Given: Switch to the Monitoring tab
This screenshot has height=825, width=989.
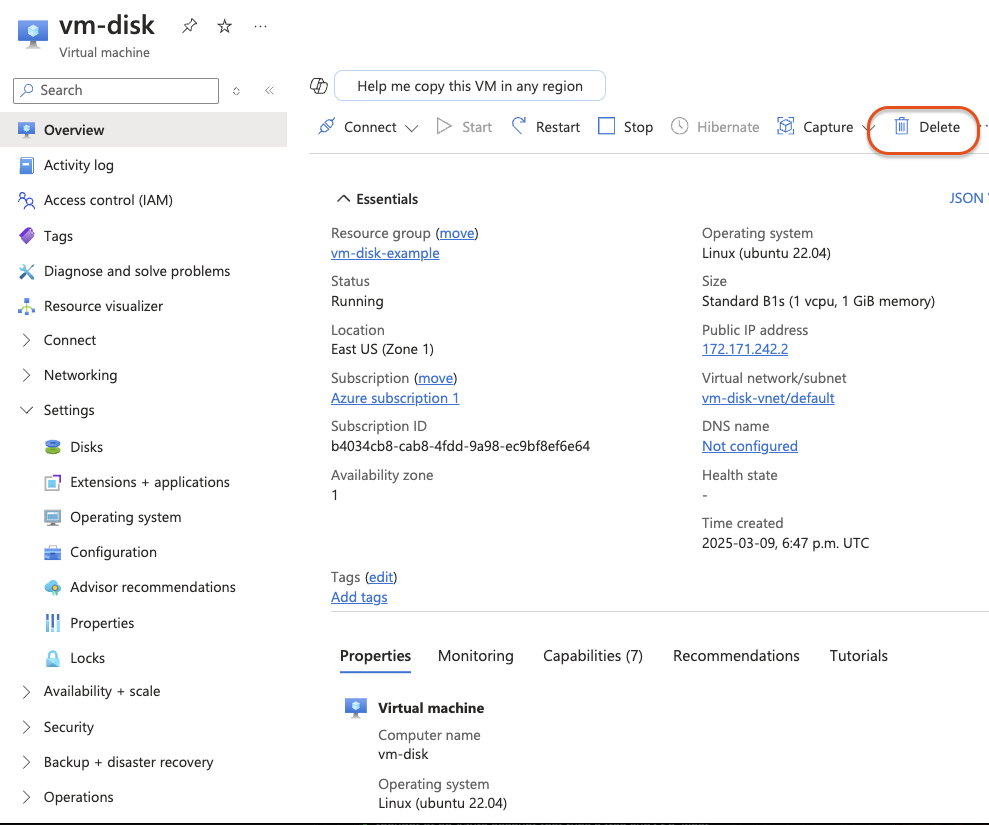Looking at the screenshot, I should tap(476, 656).
